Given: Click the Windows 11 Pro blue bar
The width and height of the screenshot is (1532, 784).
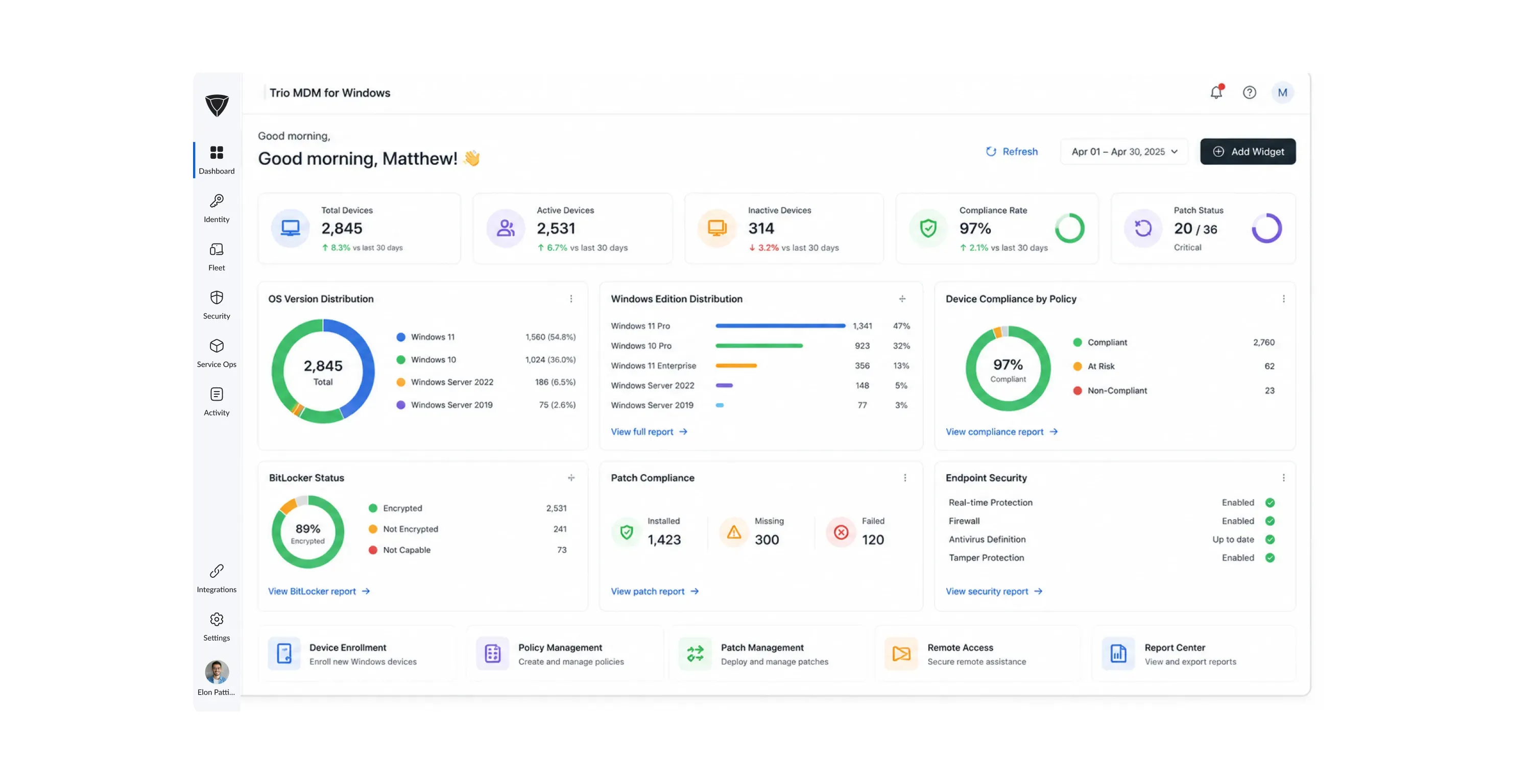Looking at the screenshot, I should tap(780, 326).
